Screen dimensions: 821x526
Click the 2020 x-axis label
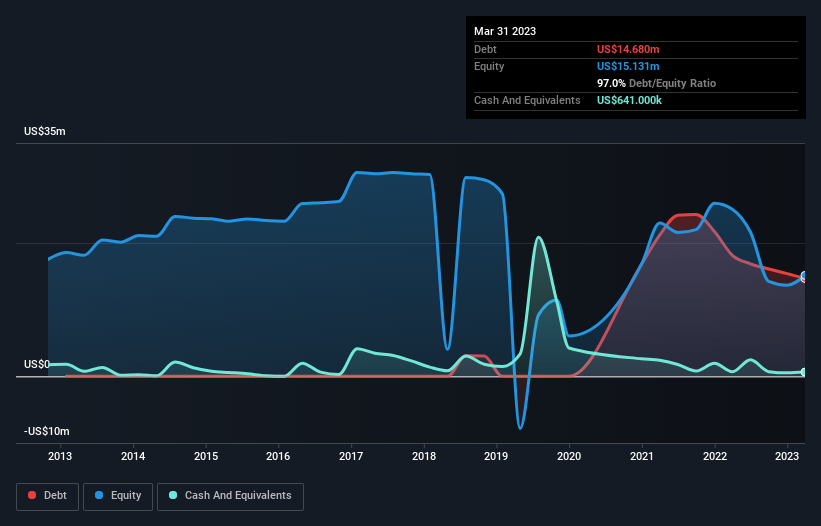569,456
